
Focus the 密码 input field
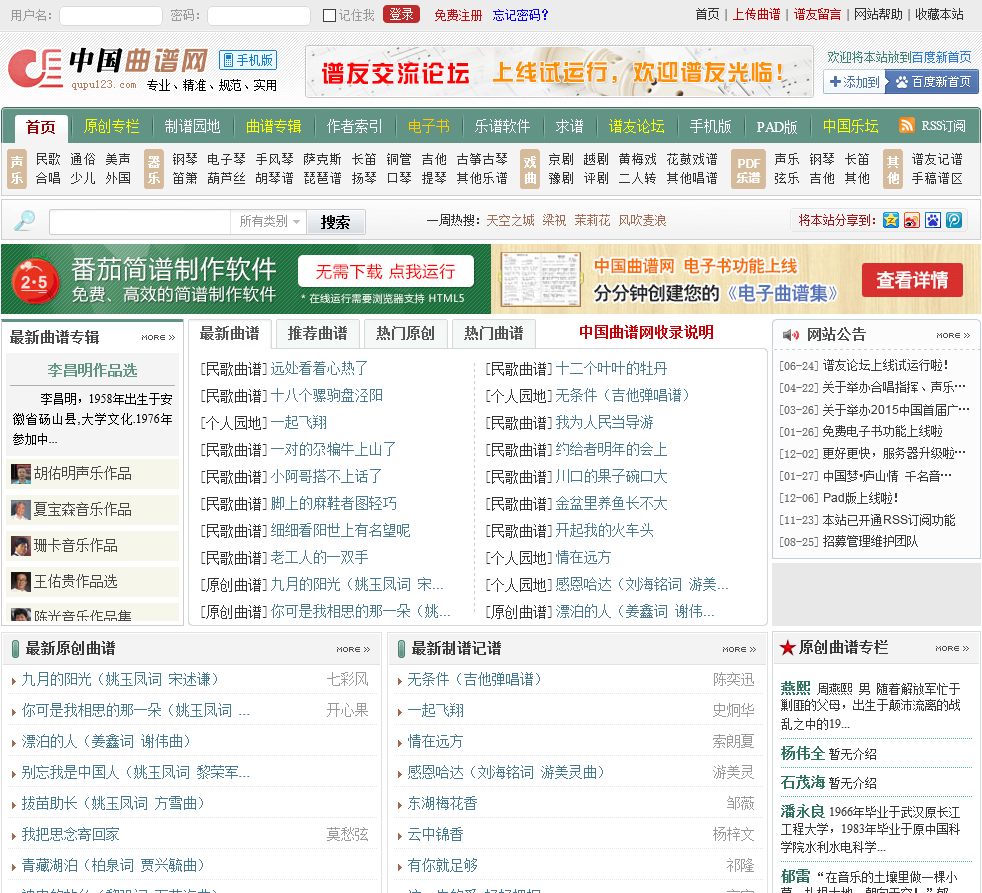259,16
